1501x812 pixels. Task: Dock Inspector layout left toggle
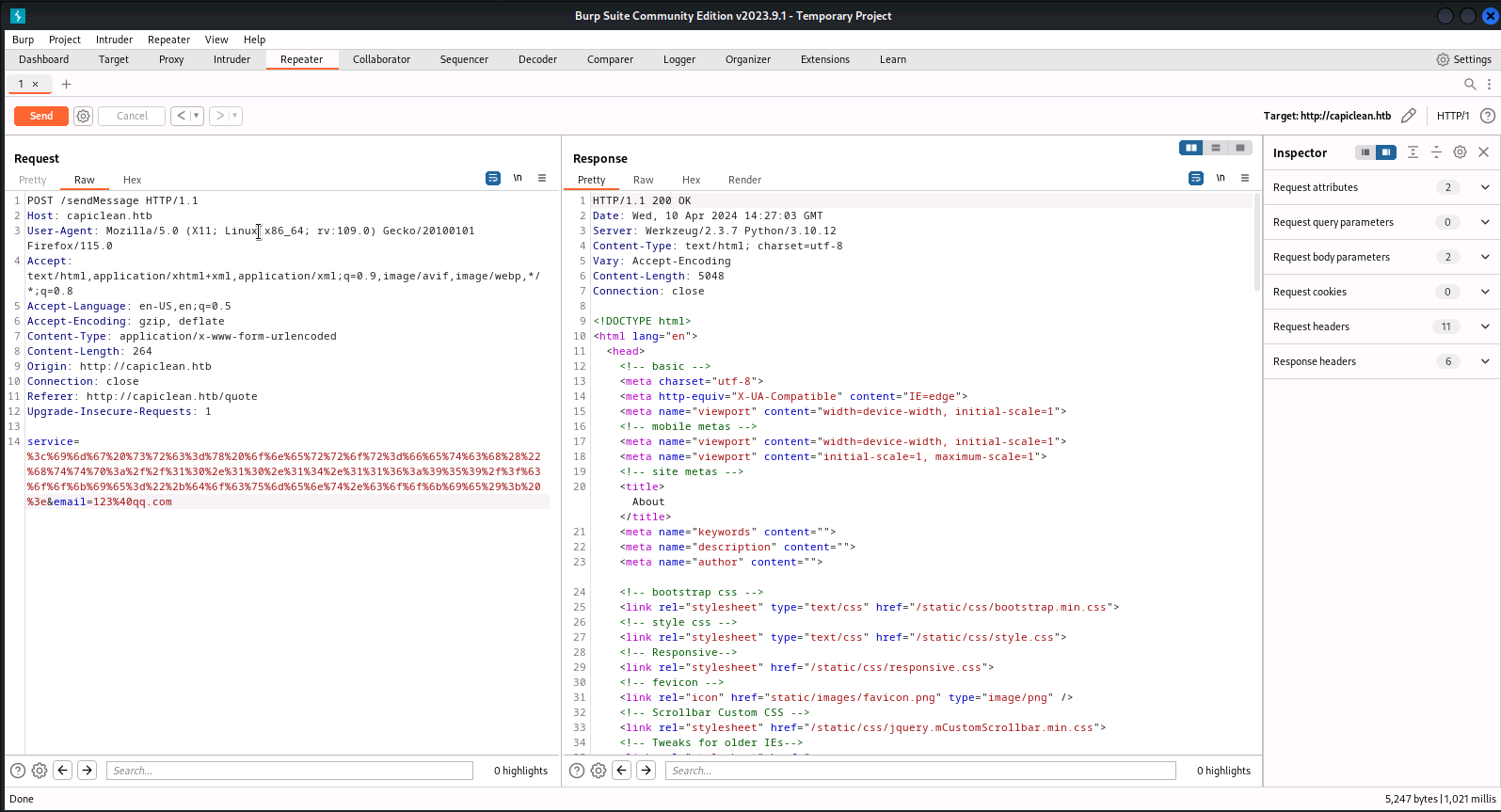coord(1365,152)
